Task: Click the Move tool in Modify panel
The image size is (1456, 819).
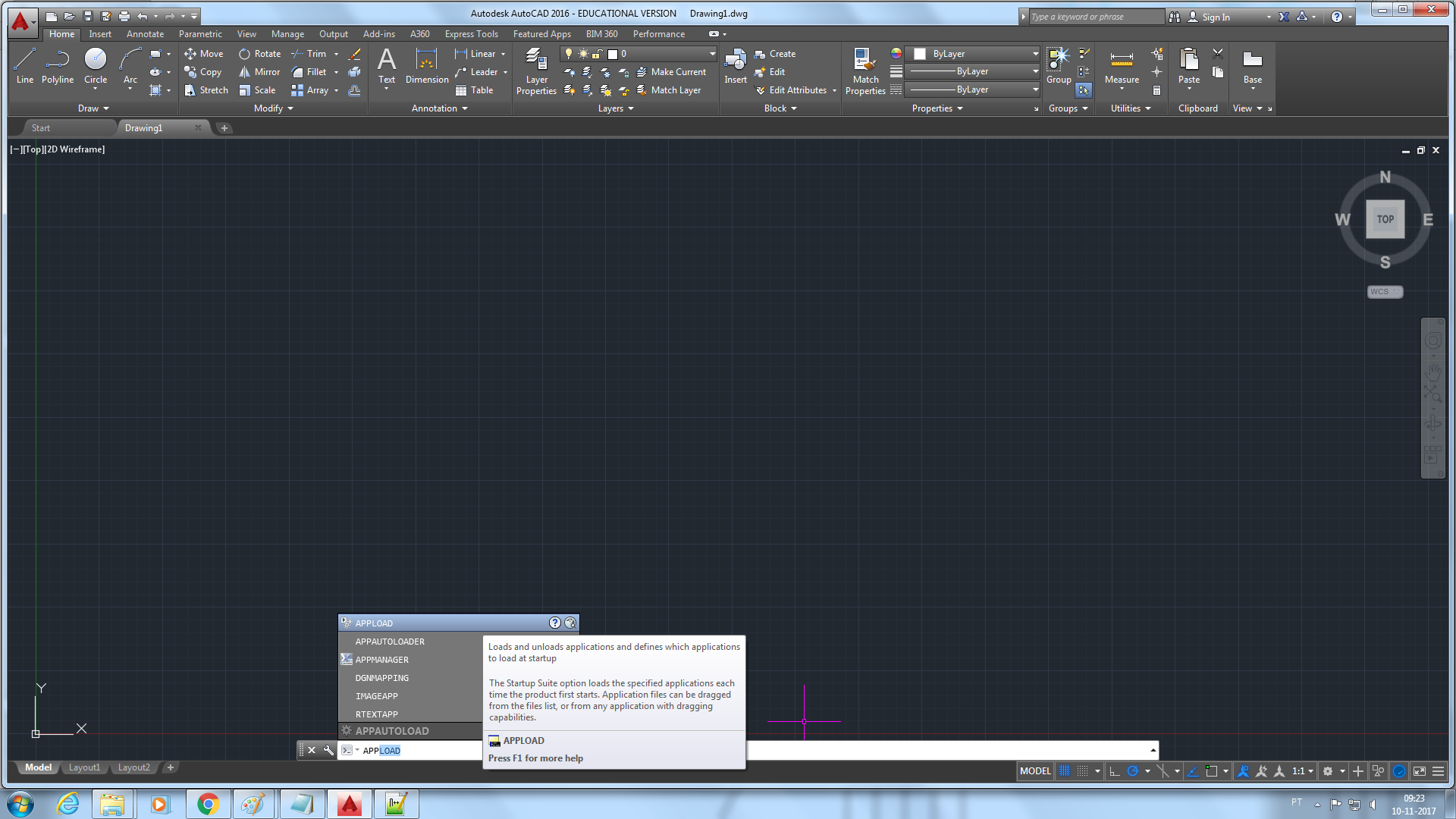Action: pos(204,54)
